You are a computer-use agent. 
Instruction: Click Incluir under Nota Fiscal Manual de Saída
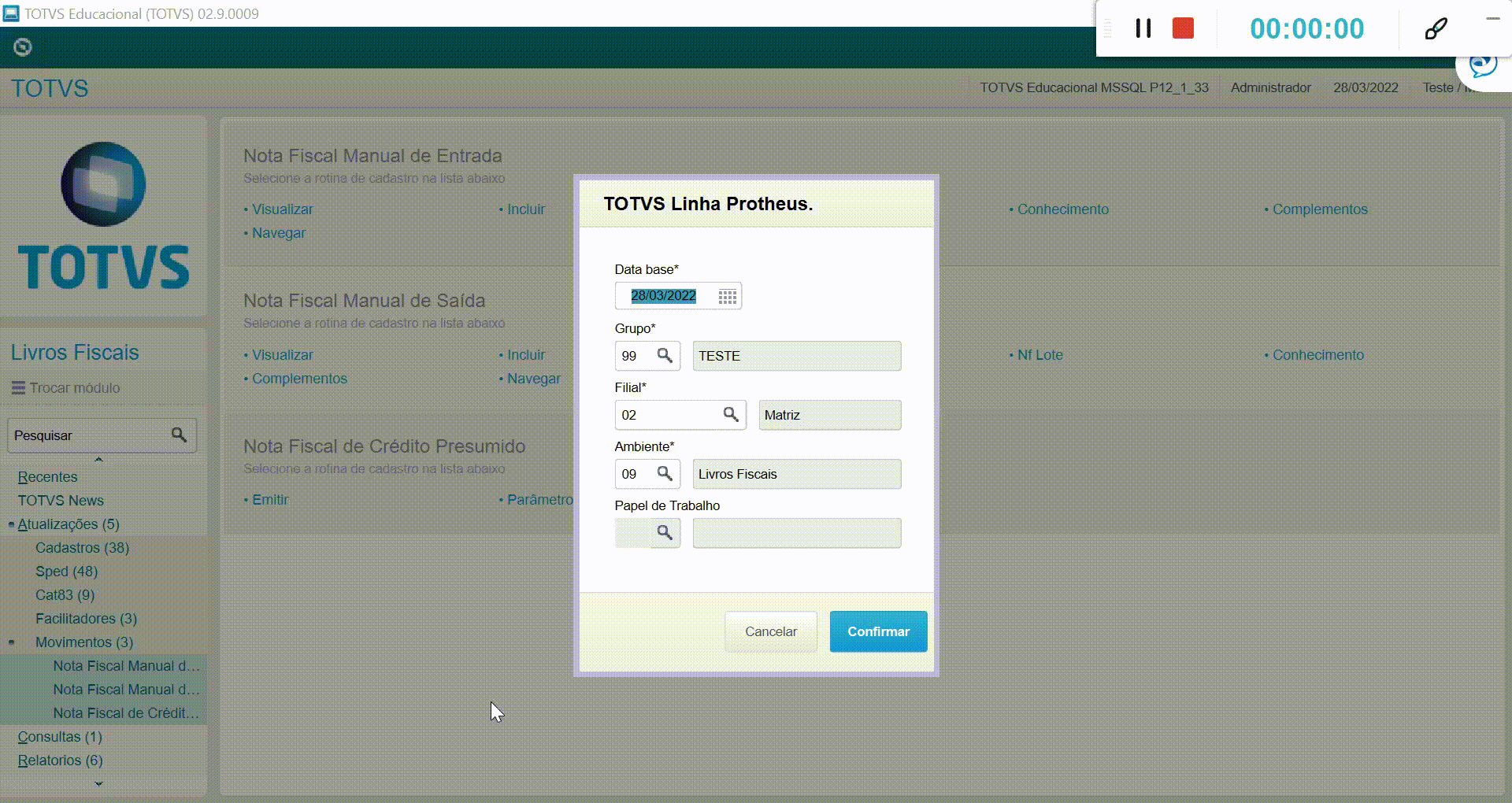[x=526, y=355]
